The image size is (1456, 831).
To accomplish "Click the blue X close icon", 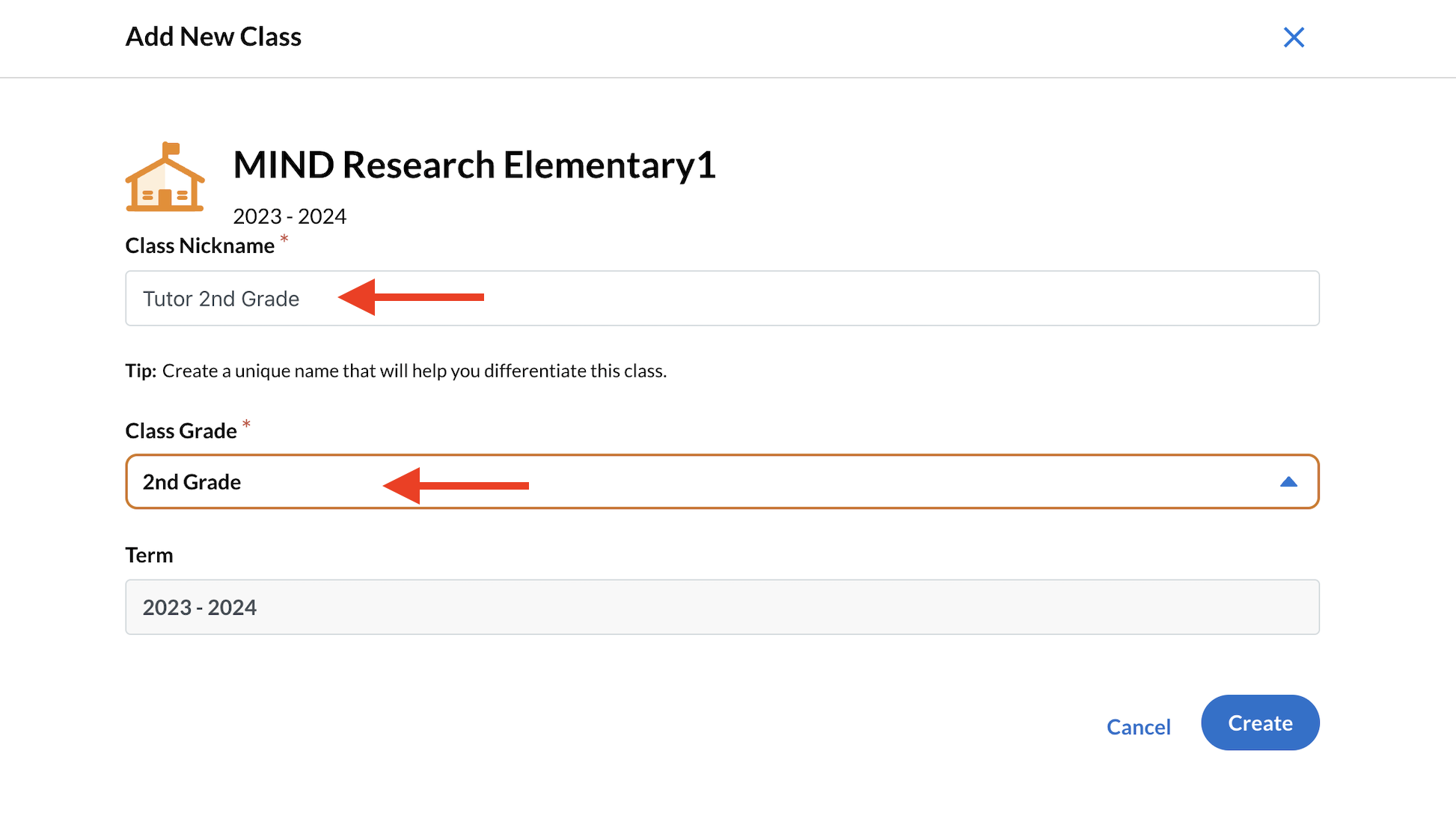I will click(x=1294, y=37).
